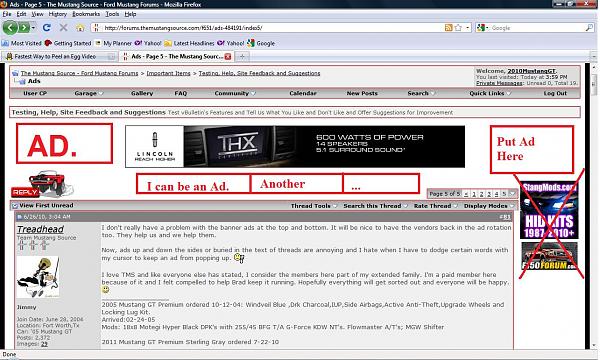The height and width of the screenshot is (360, 600).
Task: Click Log Out
Action: (555, 93)
